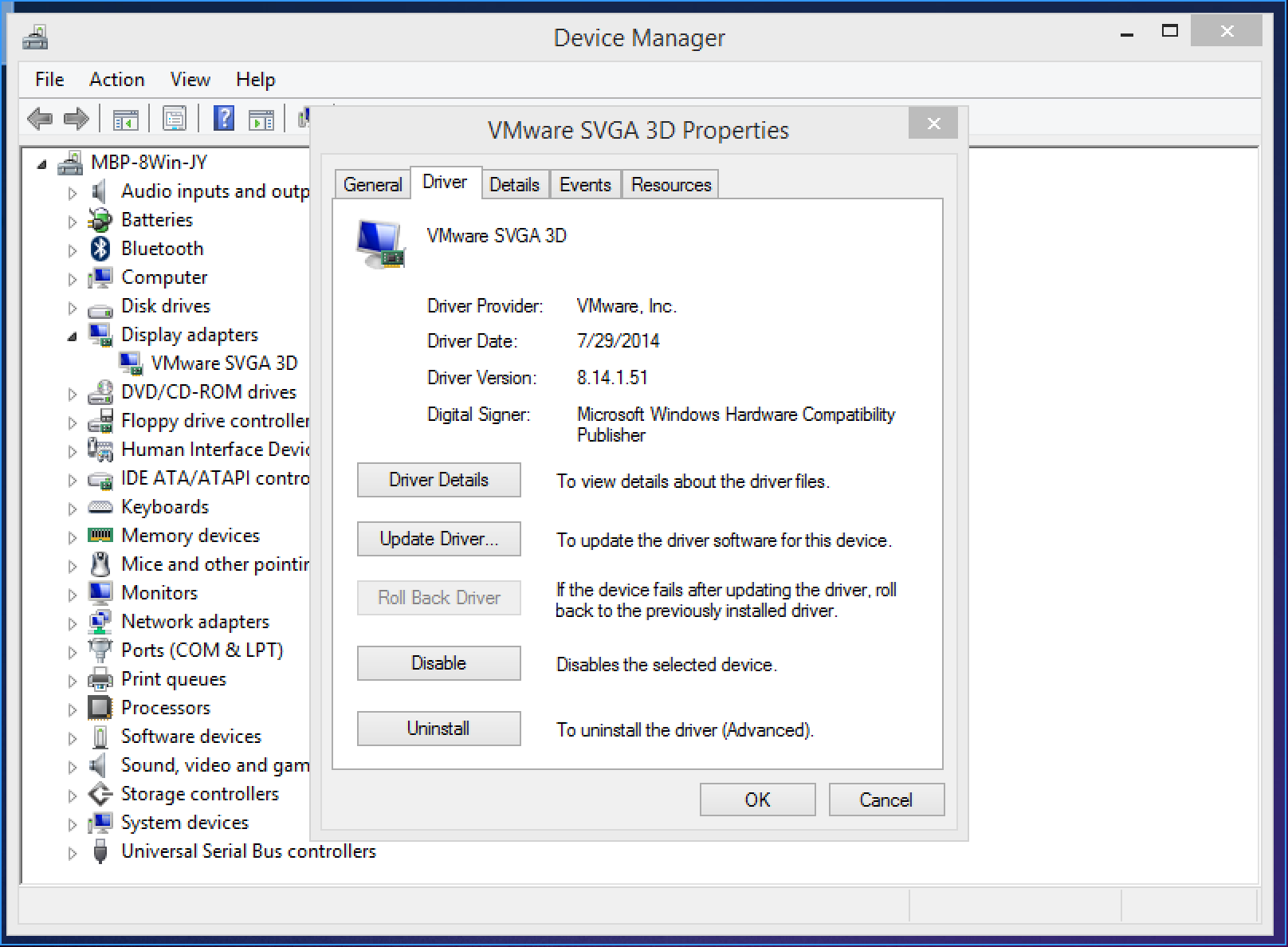Screen dimensions: 1288x947
Task: Click the Forward arrow in the toolbar
Action: pos(77,120)
